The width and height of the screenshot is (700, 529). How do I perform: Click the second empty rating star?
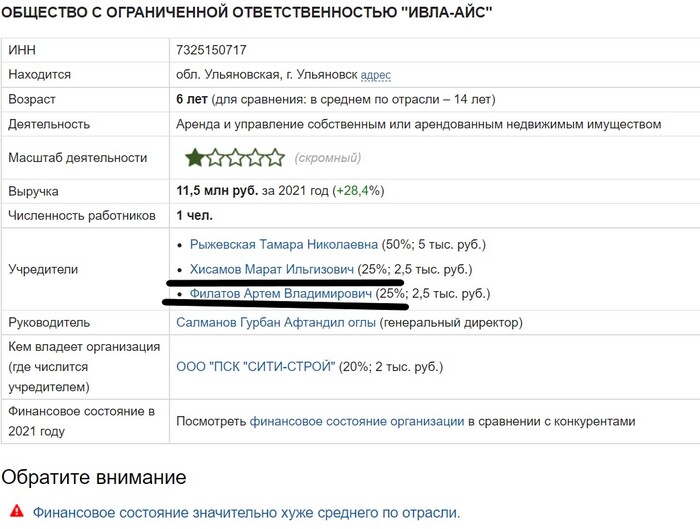tap(215, 158)
